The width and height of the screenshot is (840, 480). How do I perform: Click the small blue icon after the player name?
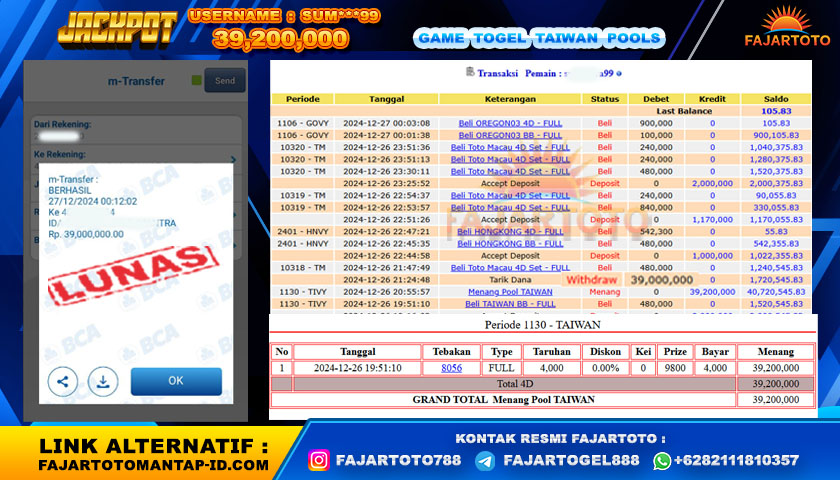[619, 74]
